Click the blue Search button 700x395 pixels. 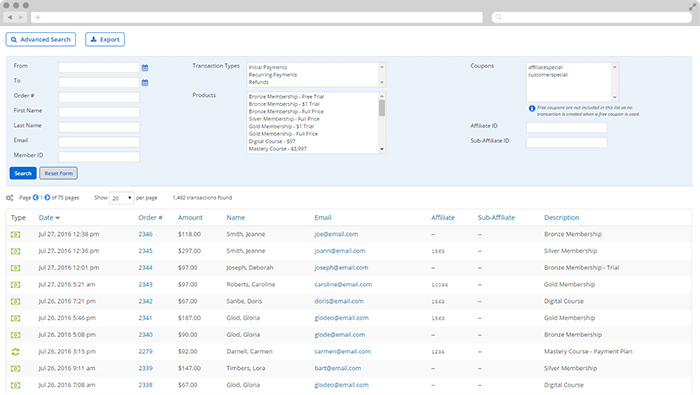(x=23, y=173)
